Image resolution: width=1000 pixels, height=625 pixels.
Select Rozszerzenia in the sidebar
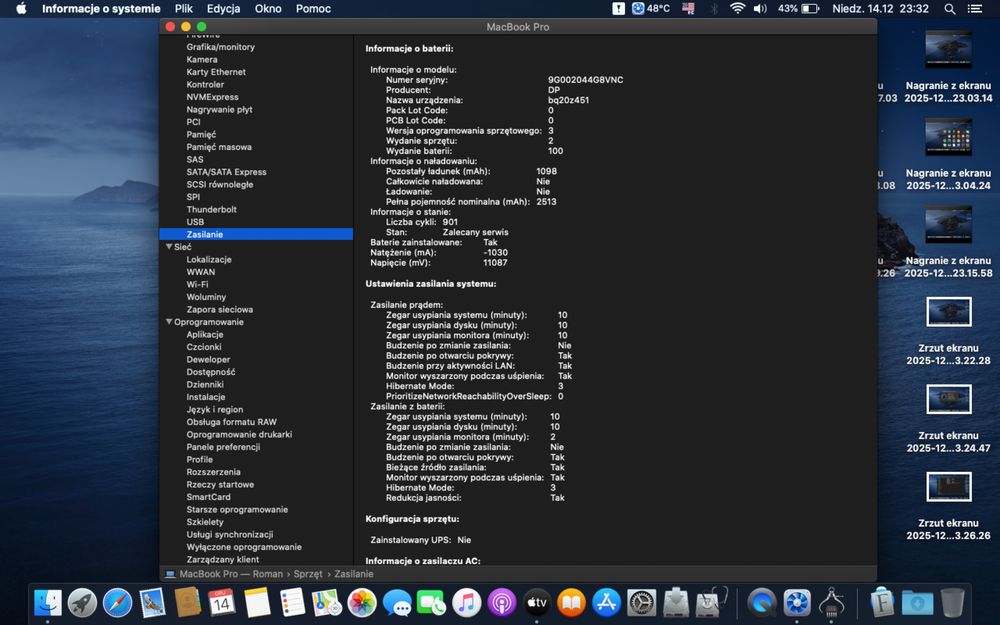(x=213, y=472)
